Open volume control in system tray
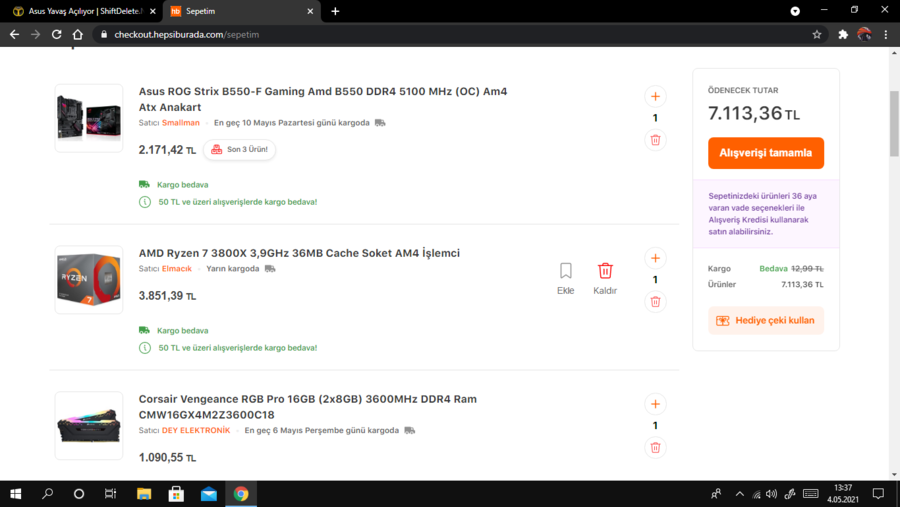The image size is (900, 507). pos(771,494)
